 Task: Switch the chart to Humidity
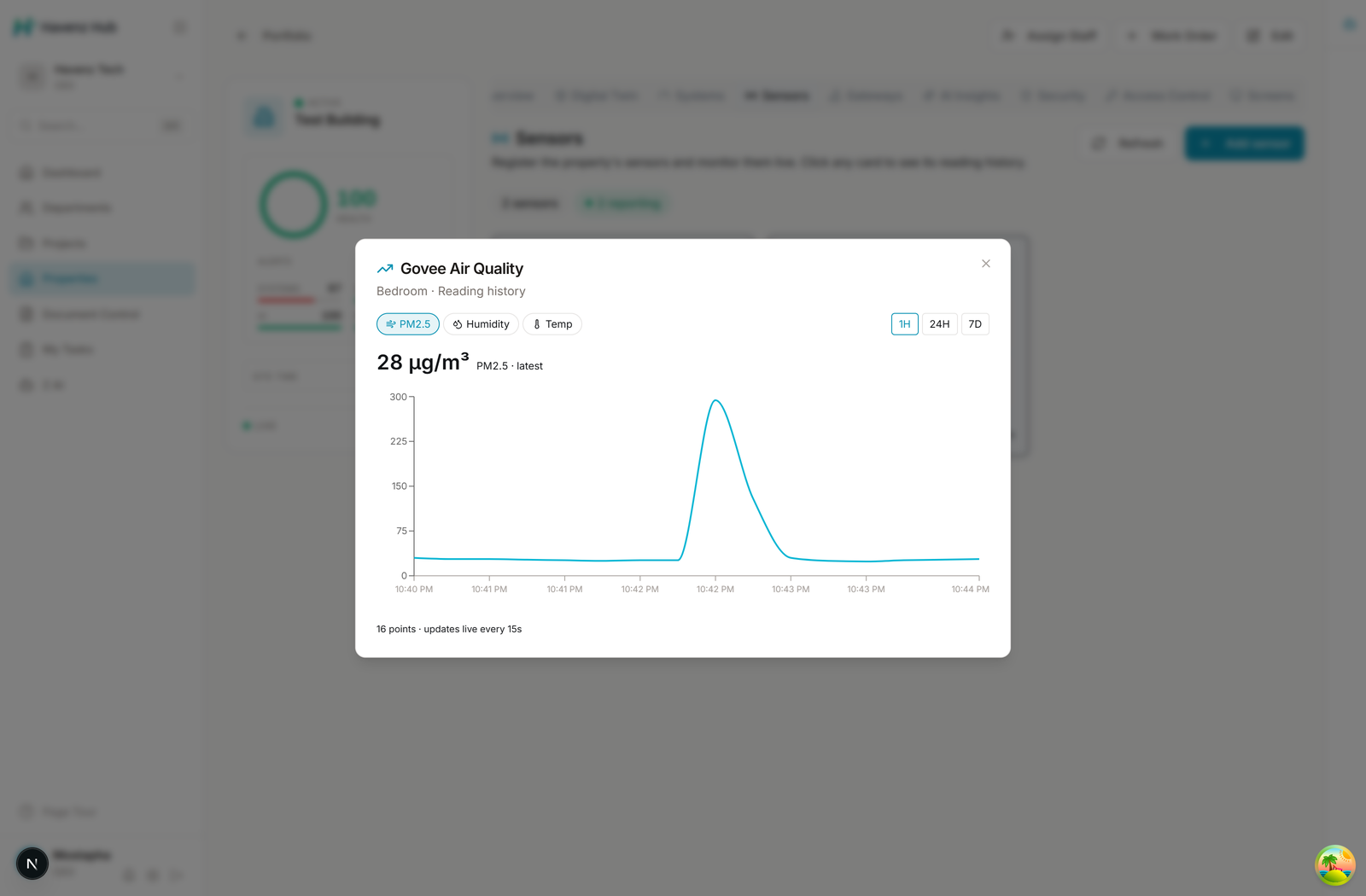tap(481, 324)
